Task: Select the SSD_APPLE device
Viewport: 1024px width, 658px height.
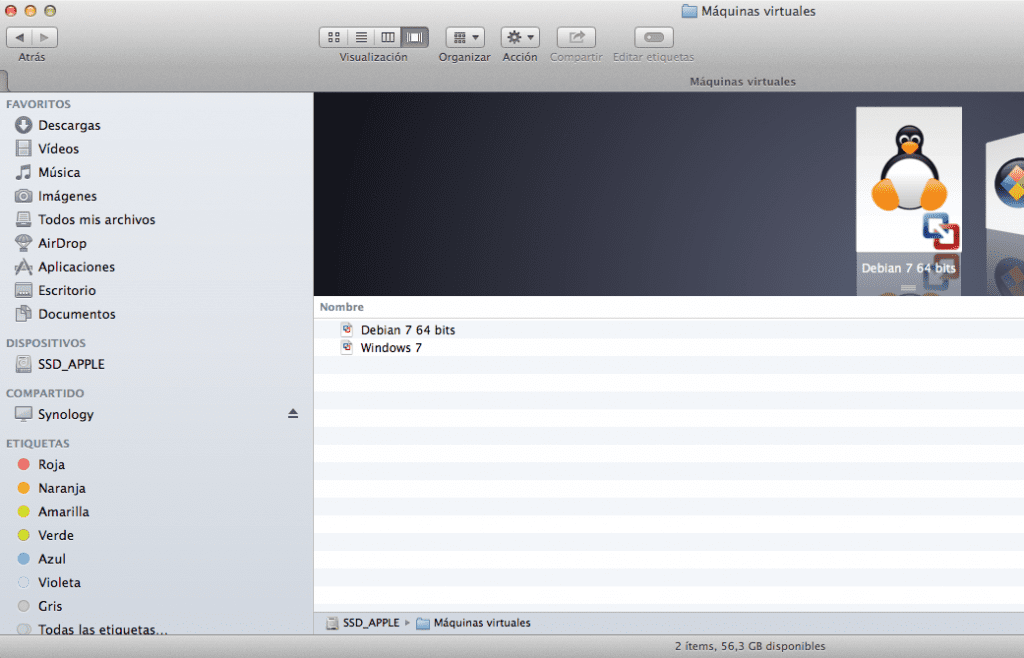Action: pos(71,364)
